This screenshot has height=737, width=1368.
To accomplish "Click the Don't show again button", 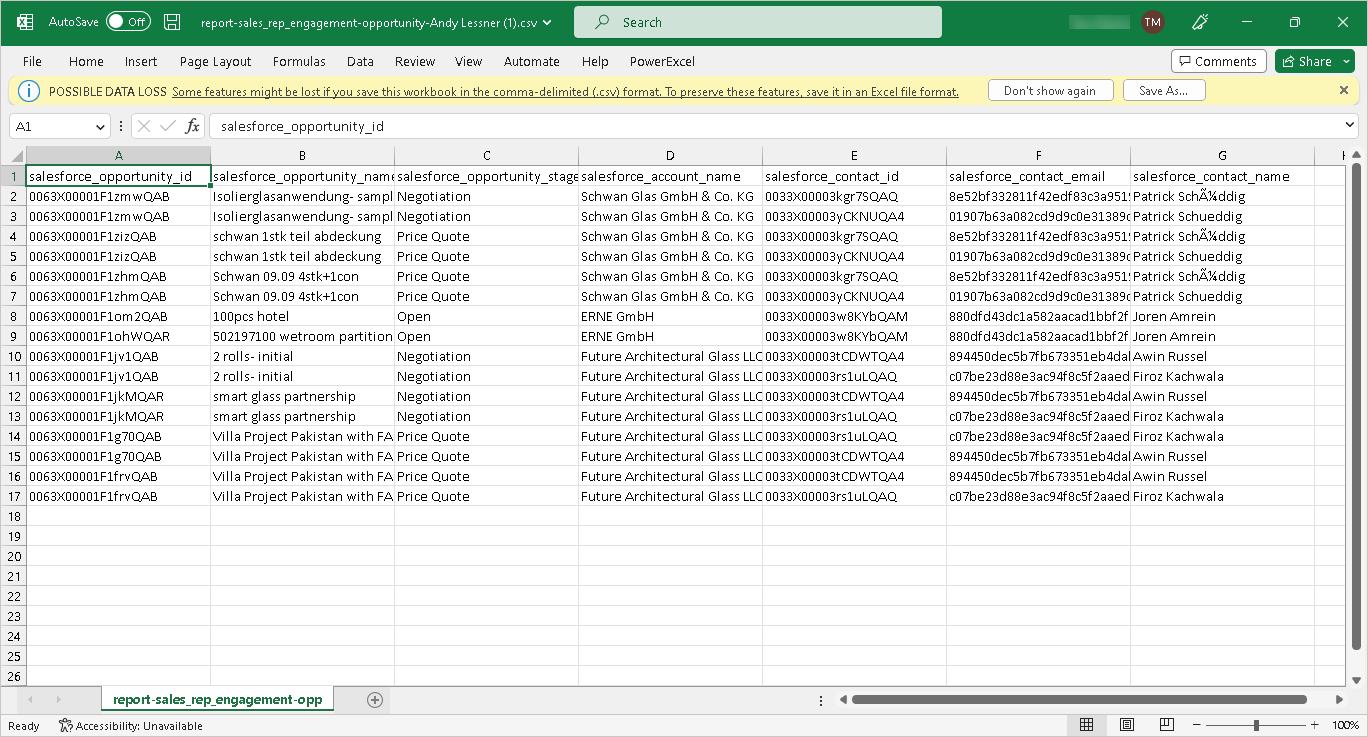I will point(1049,91).
